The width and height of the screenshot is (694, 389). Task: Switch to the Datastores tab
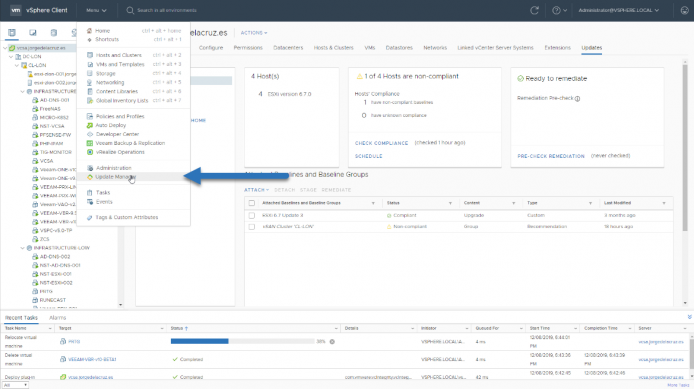[x=399, y=48]
